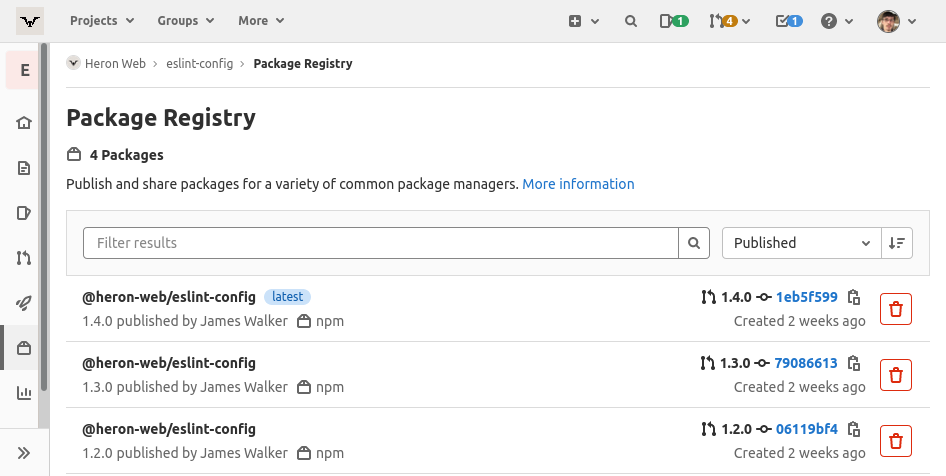Click "1.4.0 published by James Walker" text

click(185, 321)
